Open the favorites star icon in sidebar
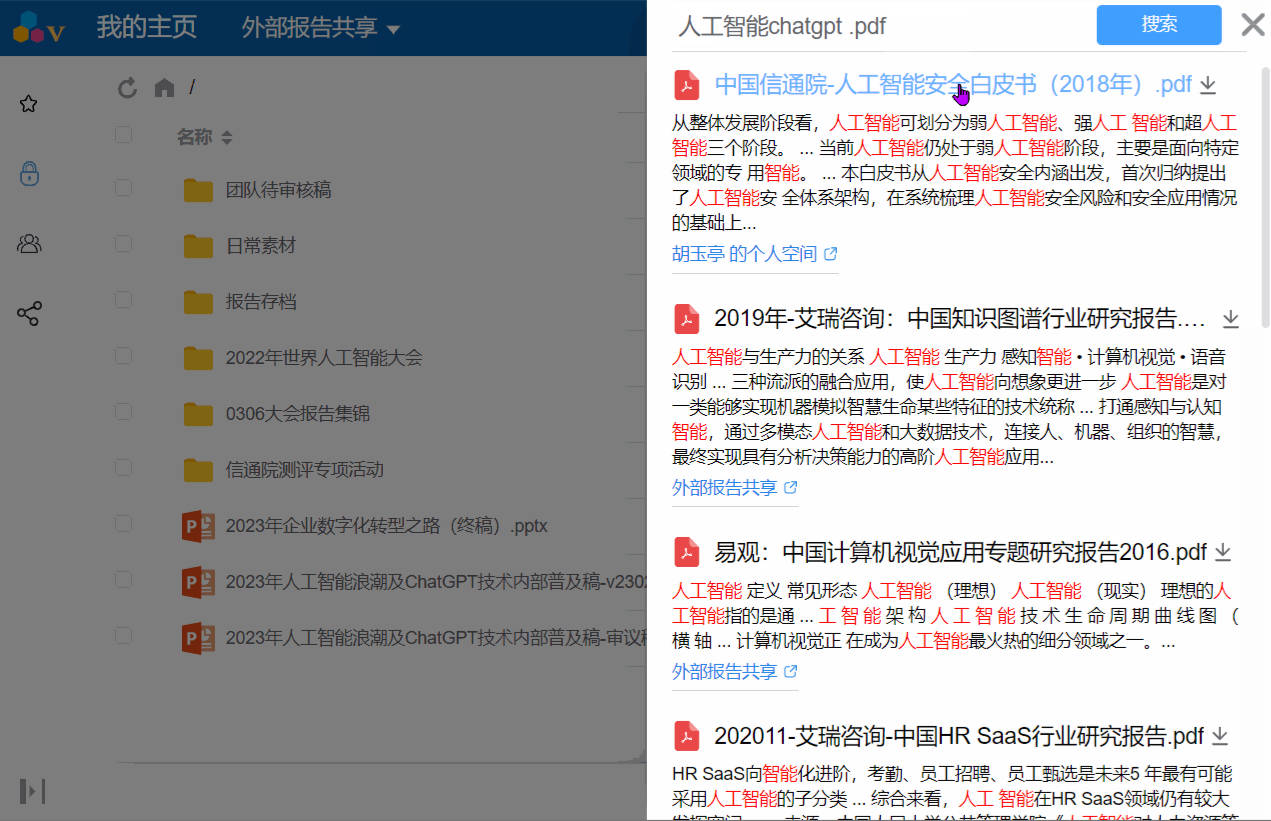The width and height of the screenshot is (1271, 821). click(29, 104)
